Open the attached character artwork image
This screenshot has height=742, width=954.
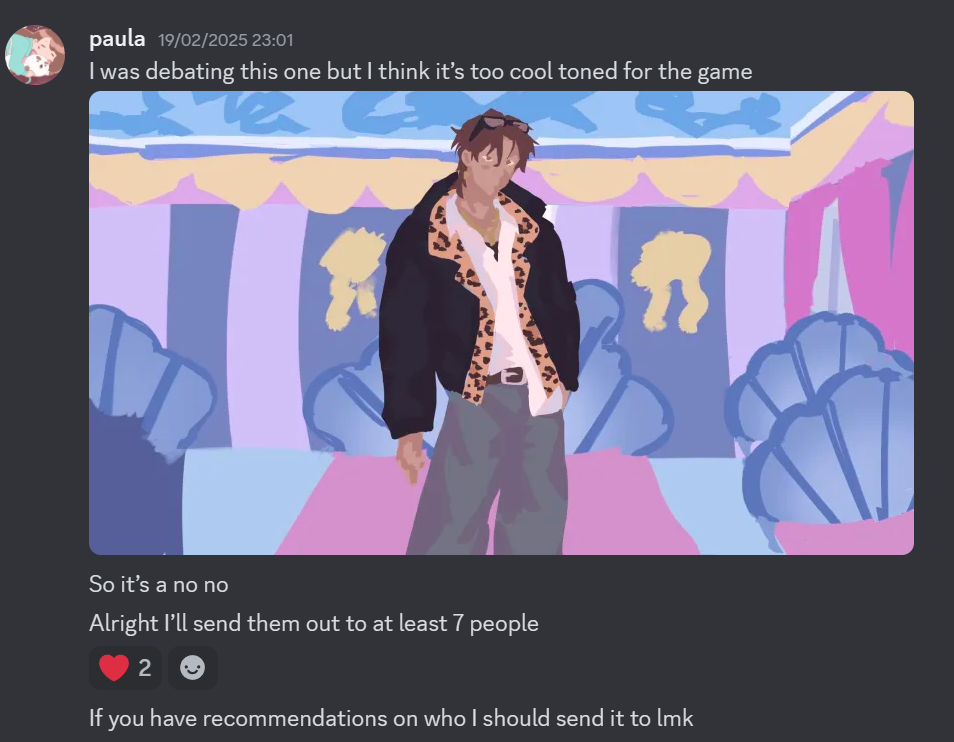(501, 323)
